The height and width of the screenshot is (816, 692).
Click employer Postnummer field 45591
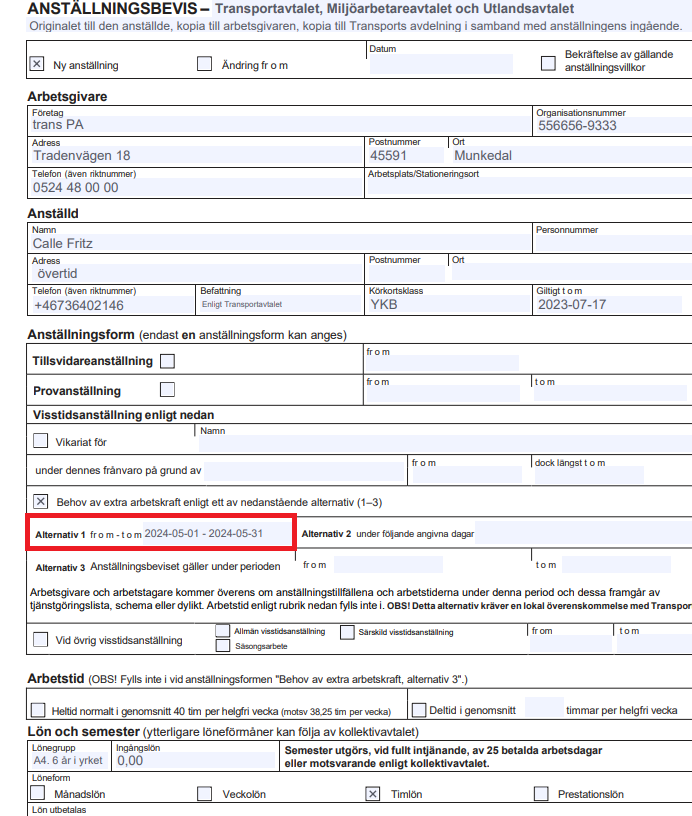(406, 156)
